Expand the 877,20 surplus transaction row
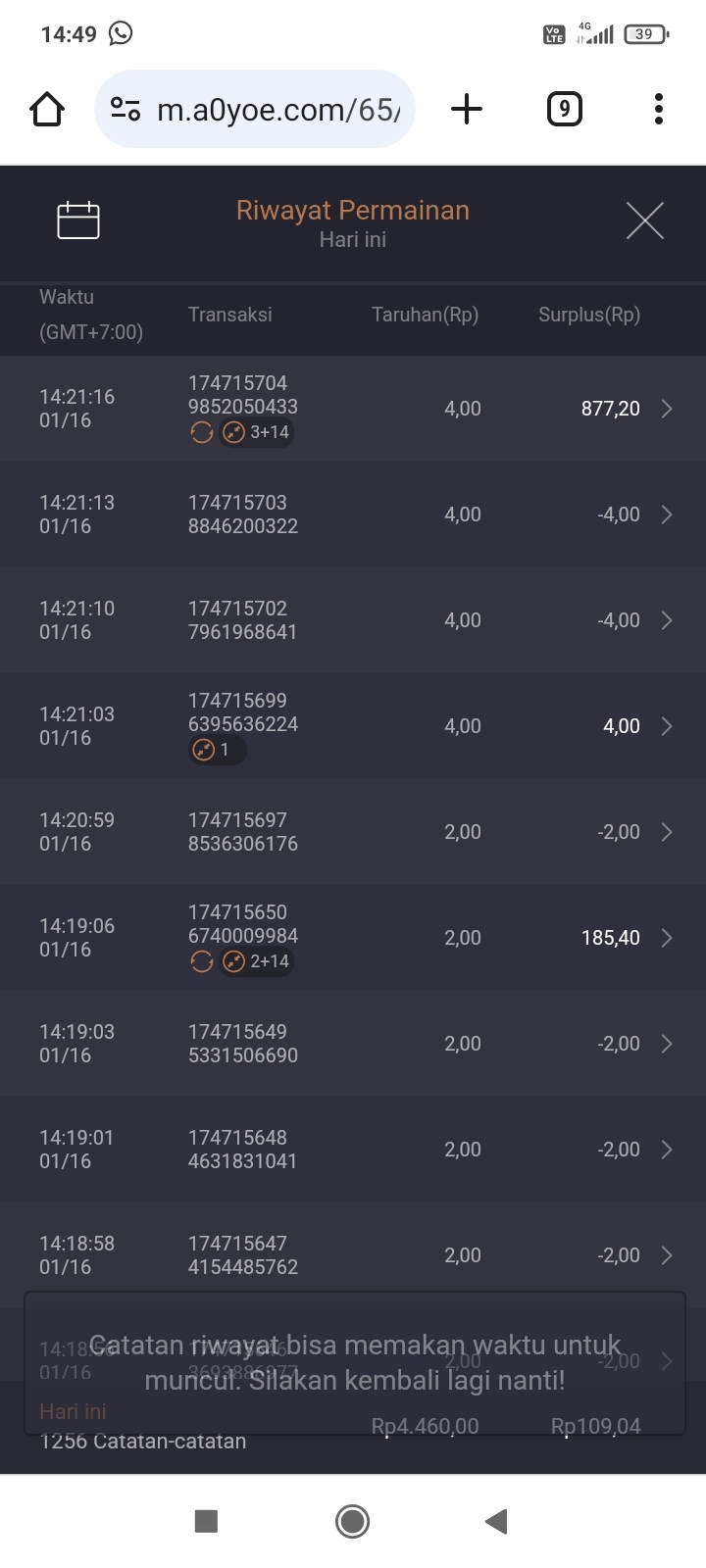The height and width of the screenshot is (1568, 706). click(x=667, y=409)
